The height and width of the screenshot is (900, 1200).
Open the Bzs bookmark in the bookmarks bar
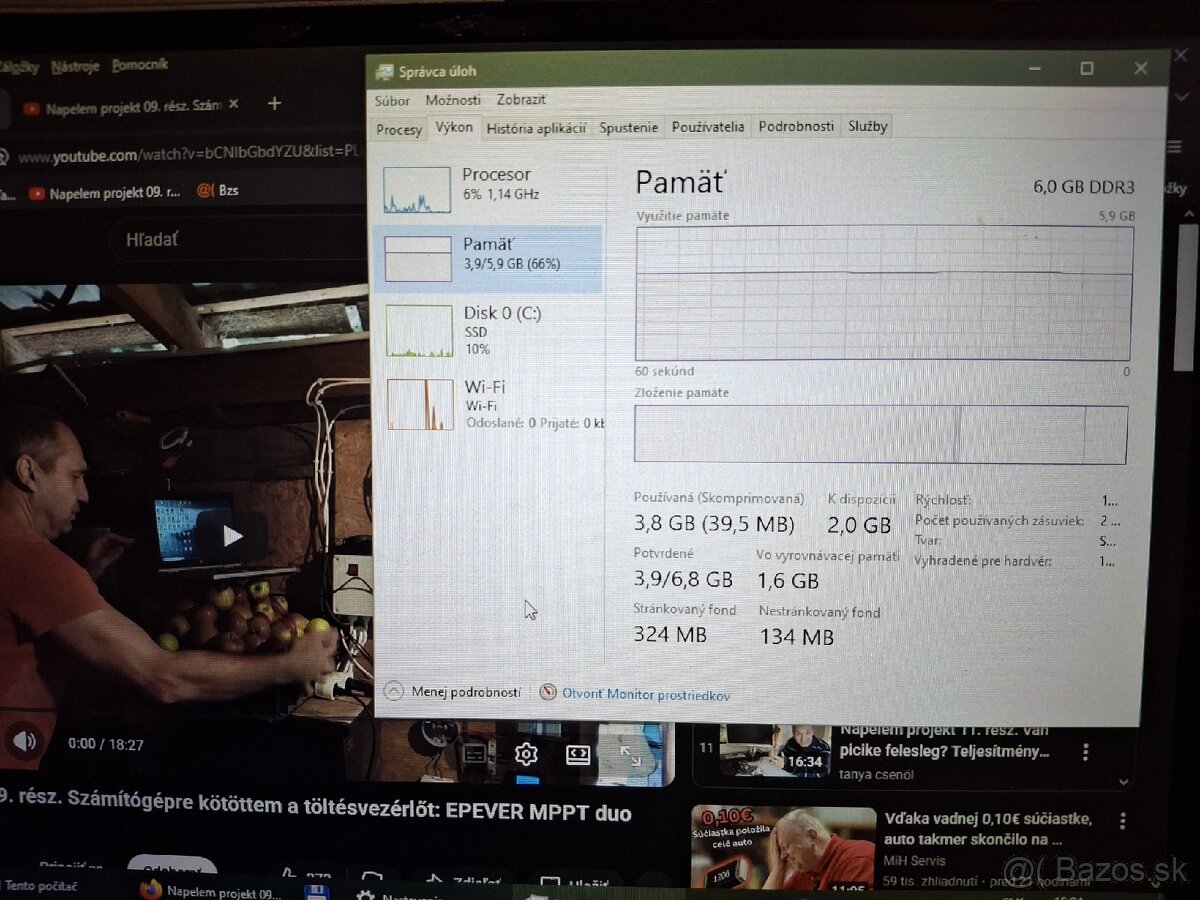(218, 190)
